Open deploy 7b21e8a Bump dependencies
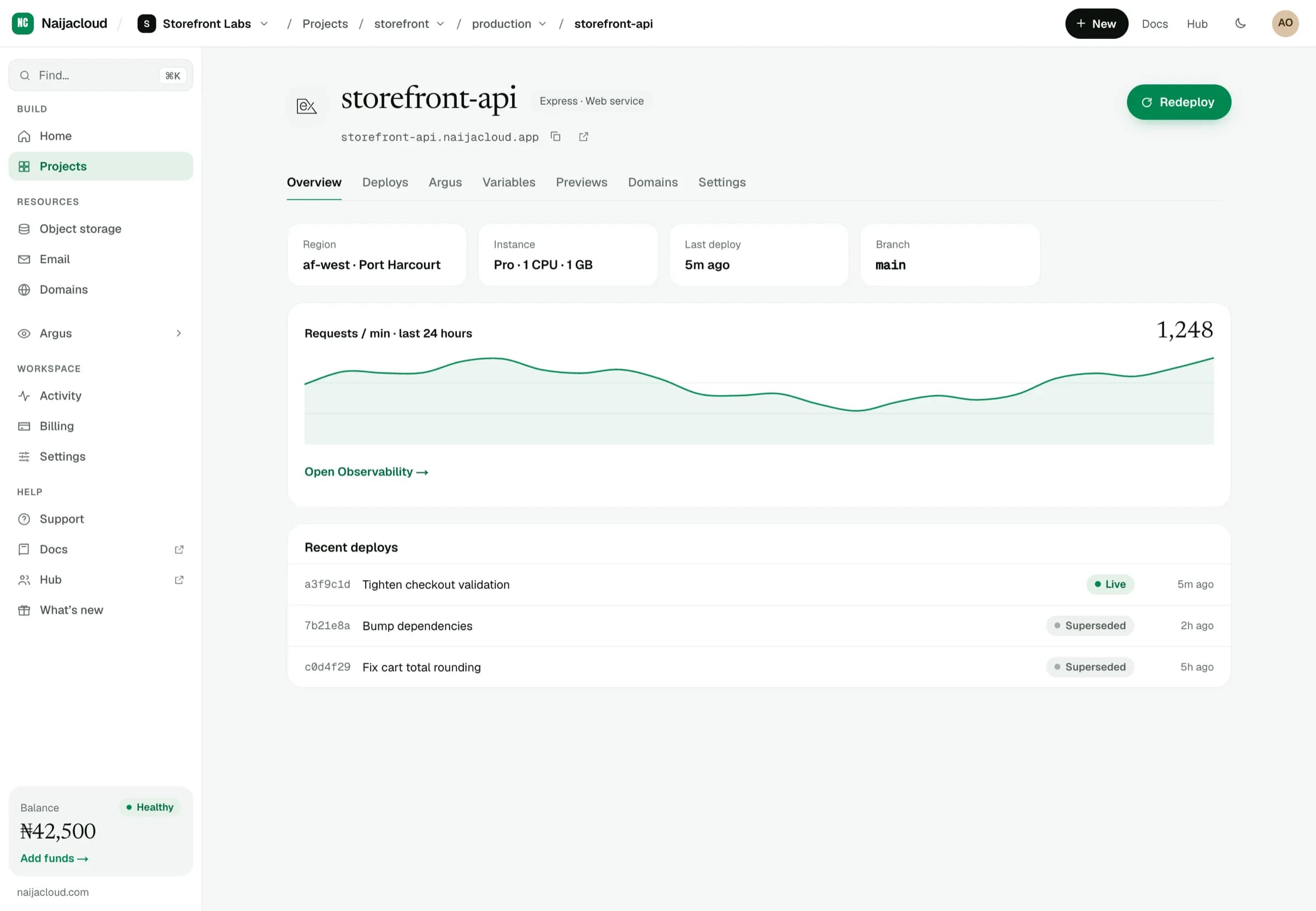 758,626
